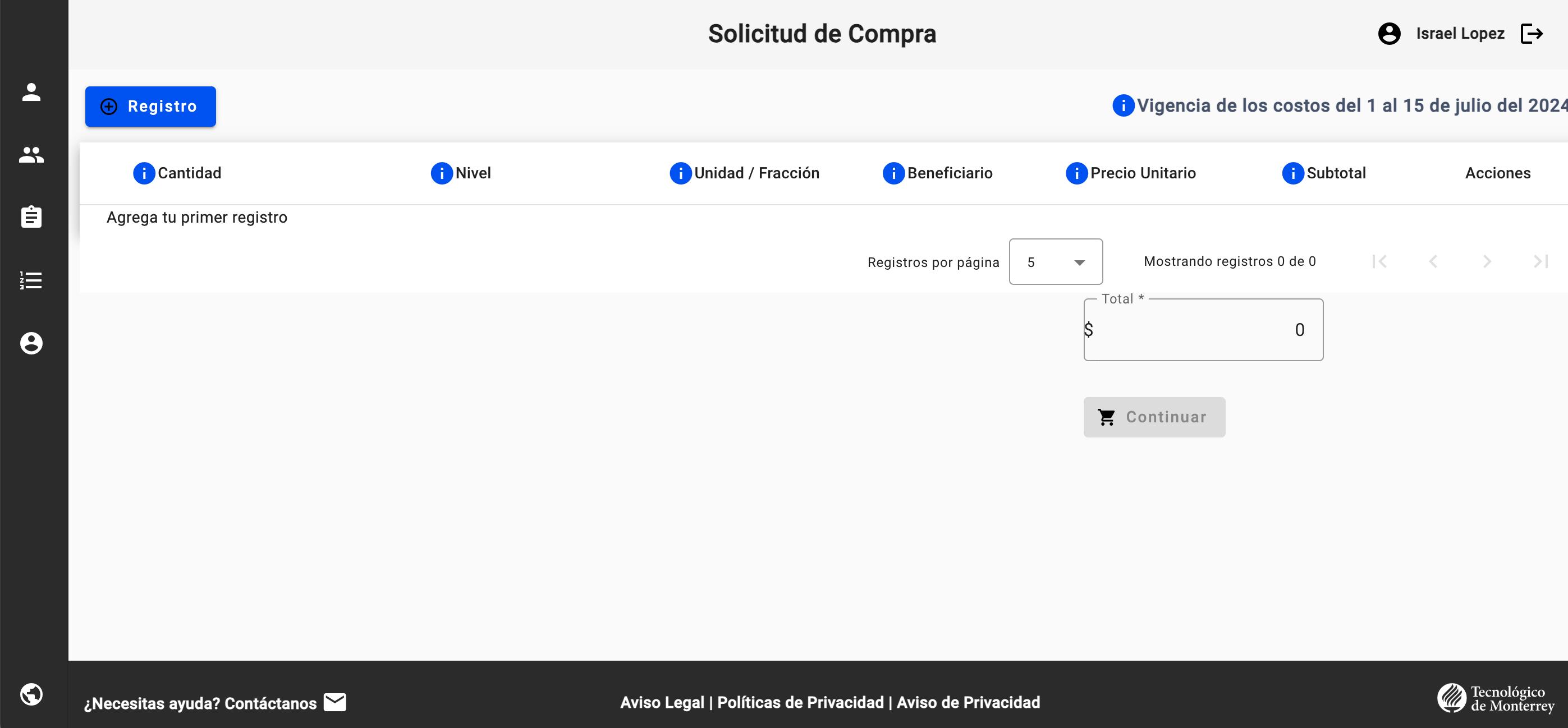Click the Vigencia de los costos info icon

click(x=1123, y=106)
